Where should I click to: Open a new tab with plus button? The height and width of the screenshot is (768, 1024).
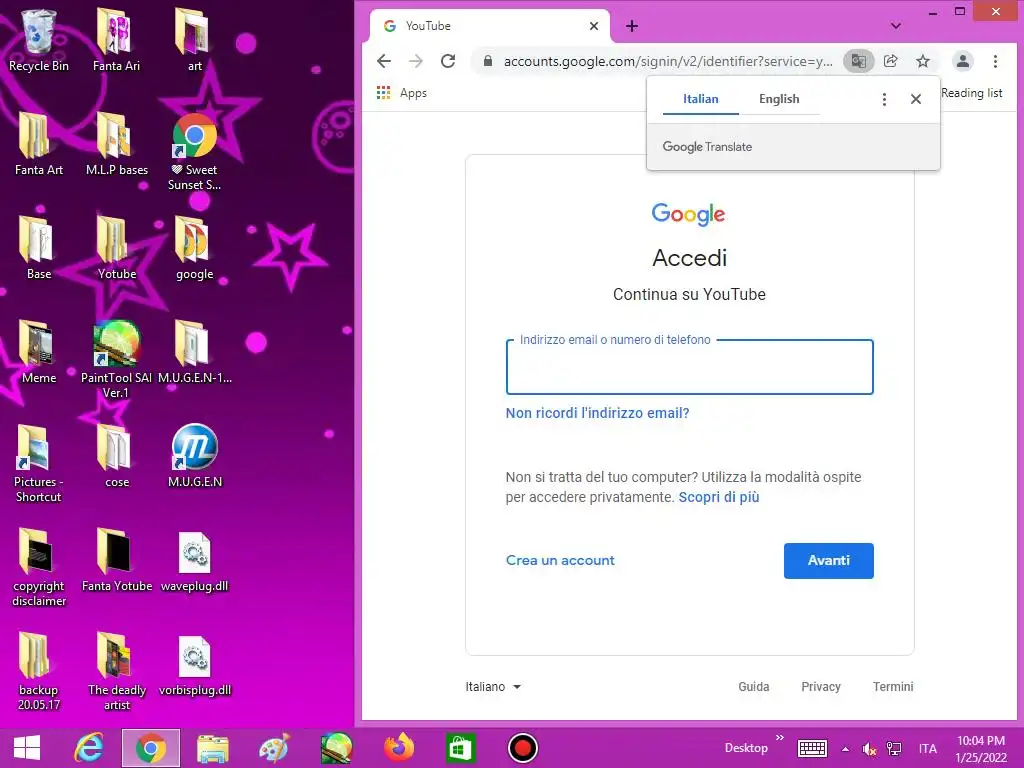(x=632, y=26)
